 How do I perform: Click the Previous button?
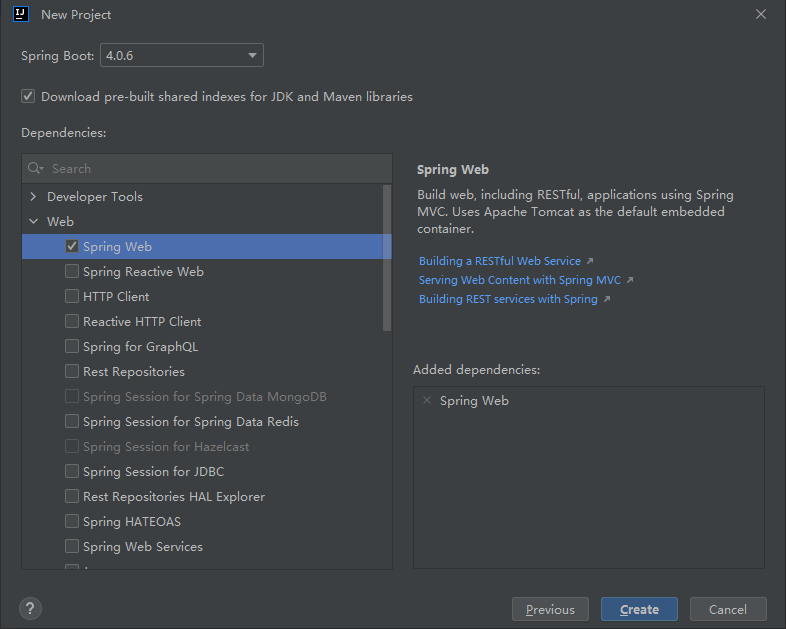[x=550, y=609]
